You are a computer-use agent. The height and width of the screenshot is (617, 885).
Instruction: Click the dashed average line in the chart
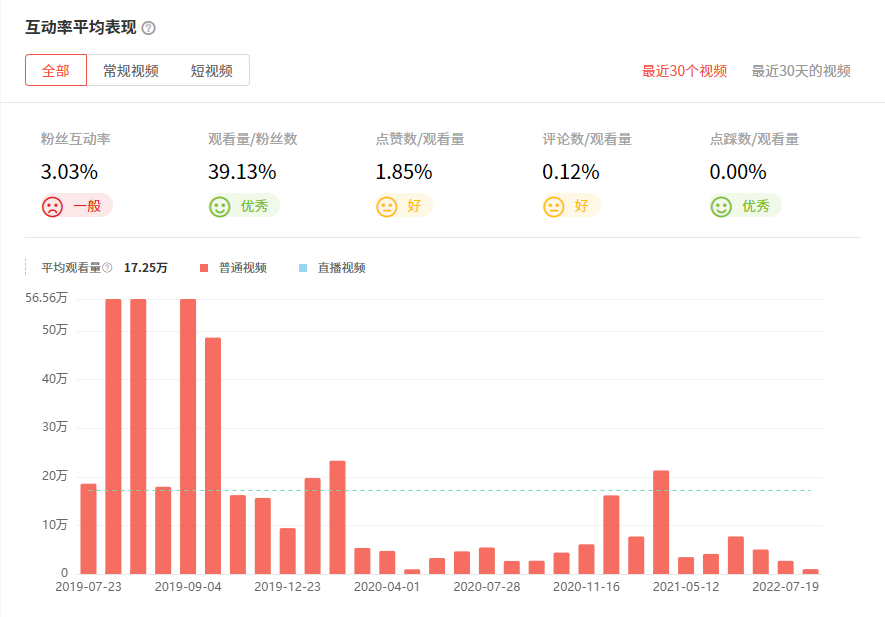click(450, 489)
